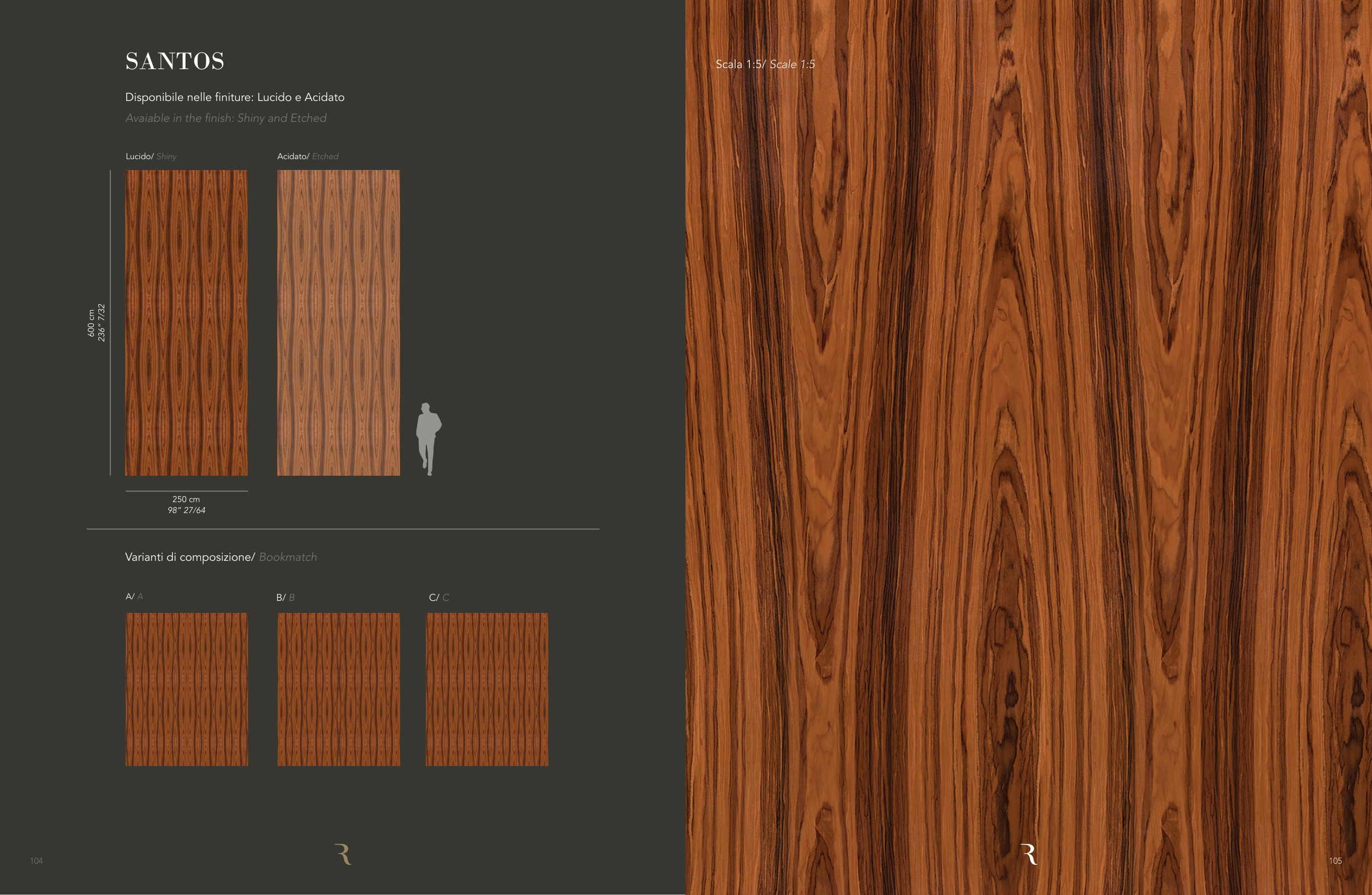
Task: Click the Scala 1:5 scale label
Action: [x=765, y=65]
